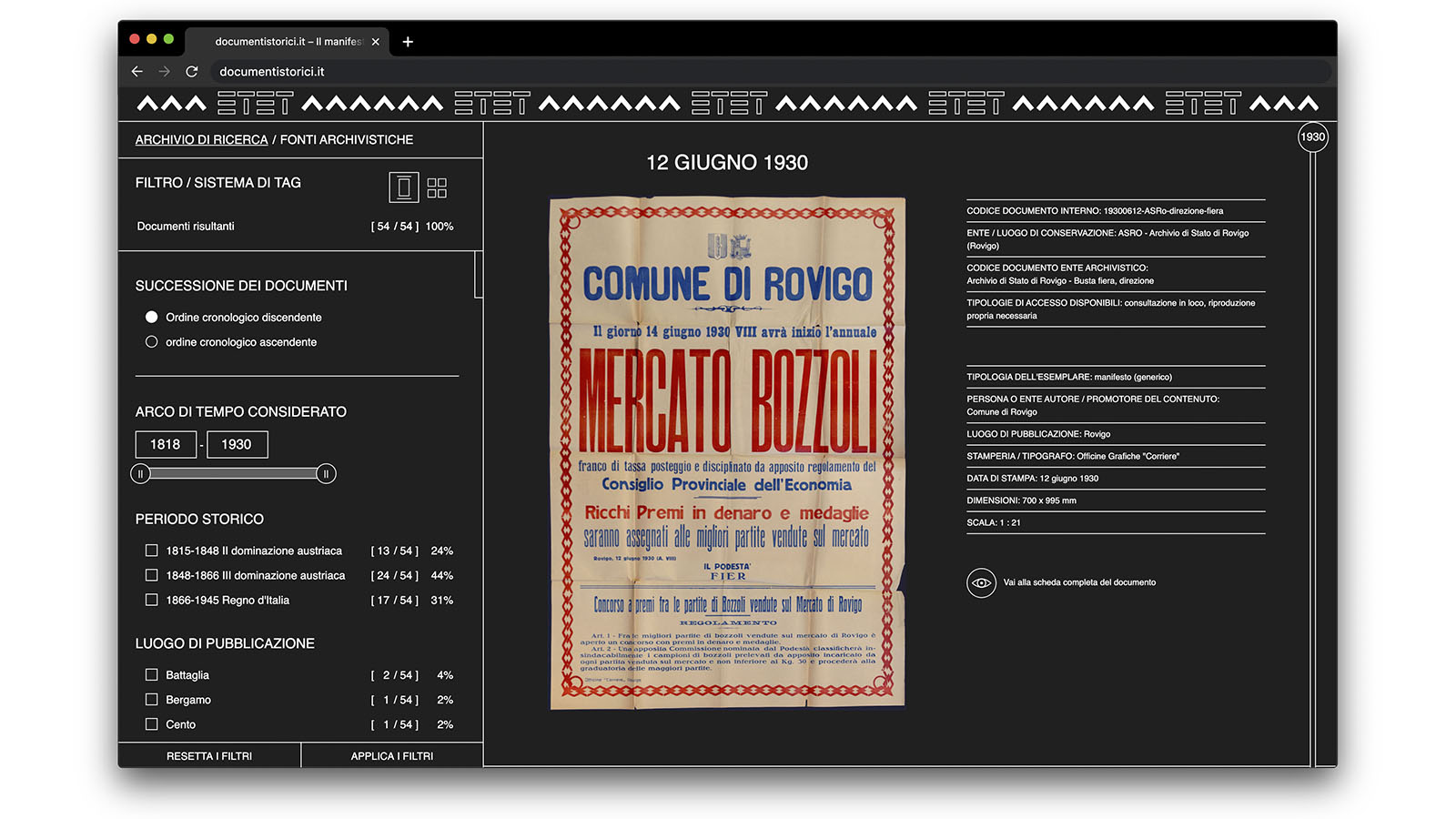Screen dimensions: 1456x819
Task: Reload the page with refresh icon
Action: (192, 71)
